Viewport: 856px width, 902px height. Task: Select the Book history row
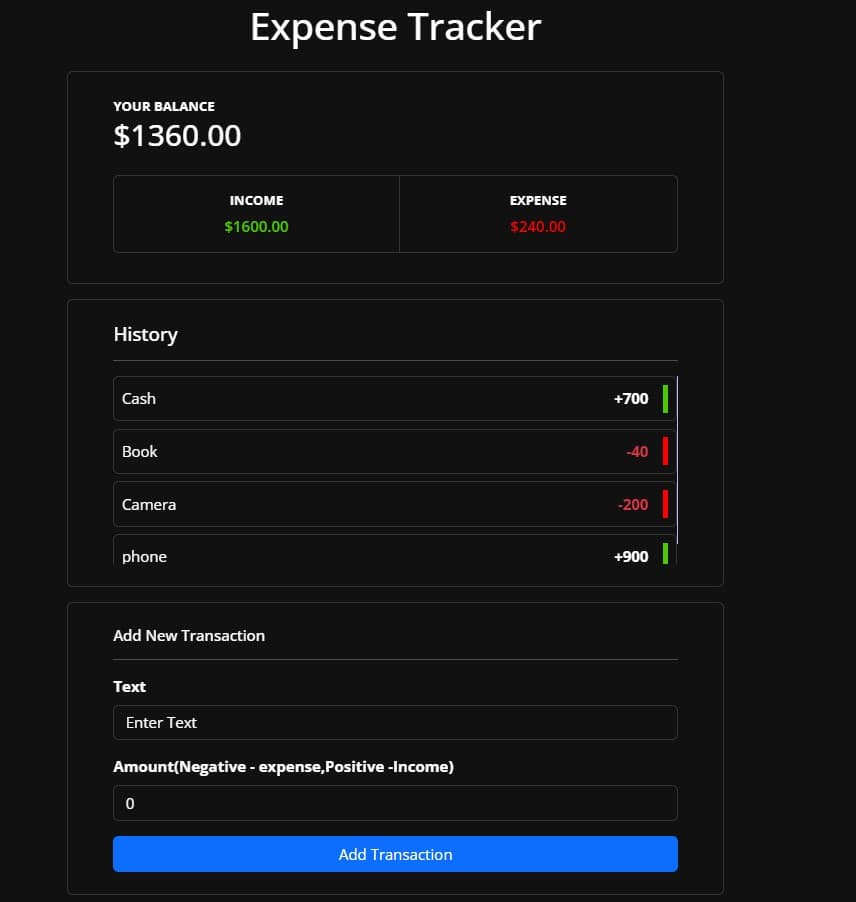pos(394,452)
